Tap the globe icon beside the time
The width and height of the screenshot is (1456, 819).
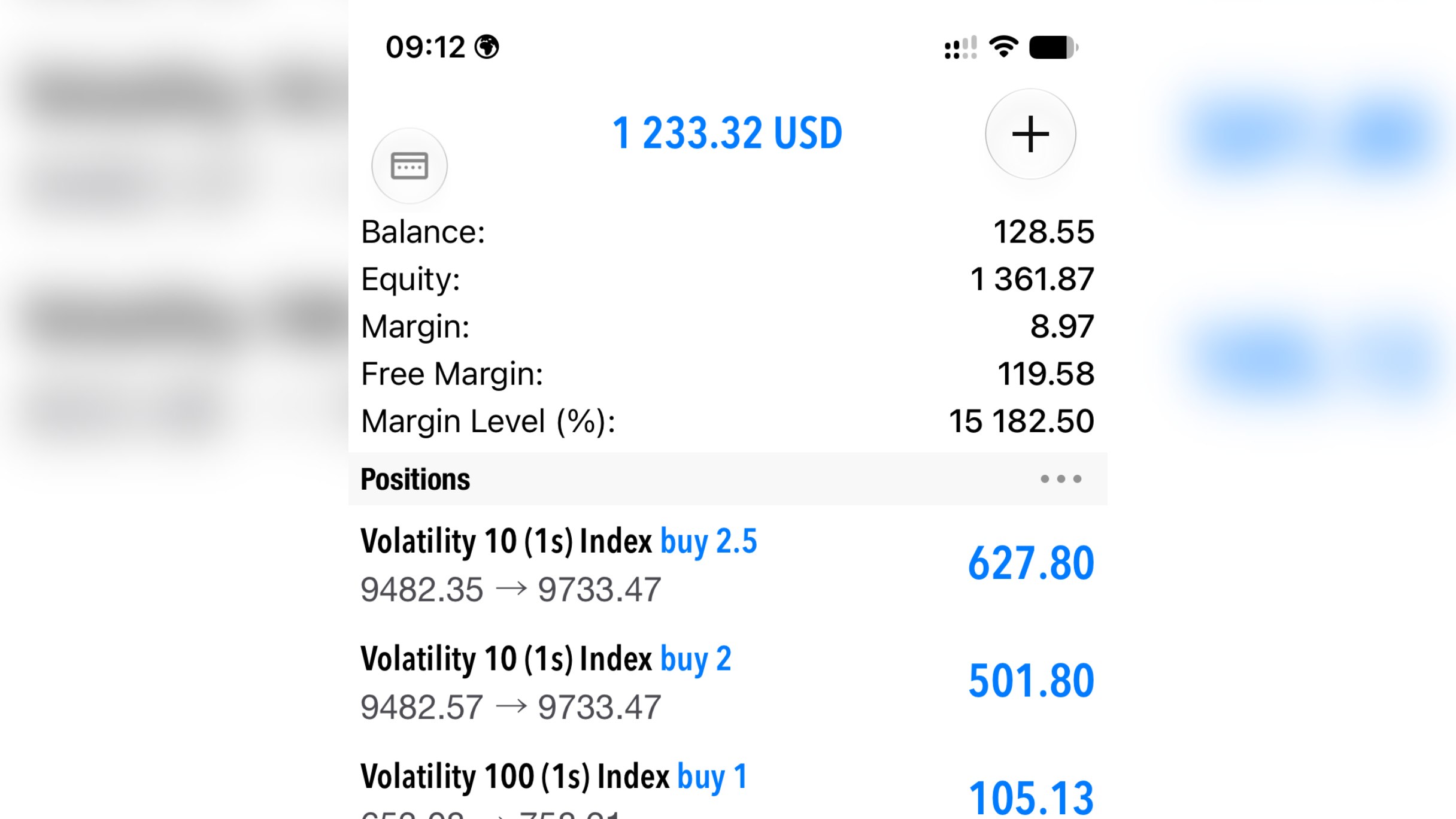(x=487, y=47)
